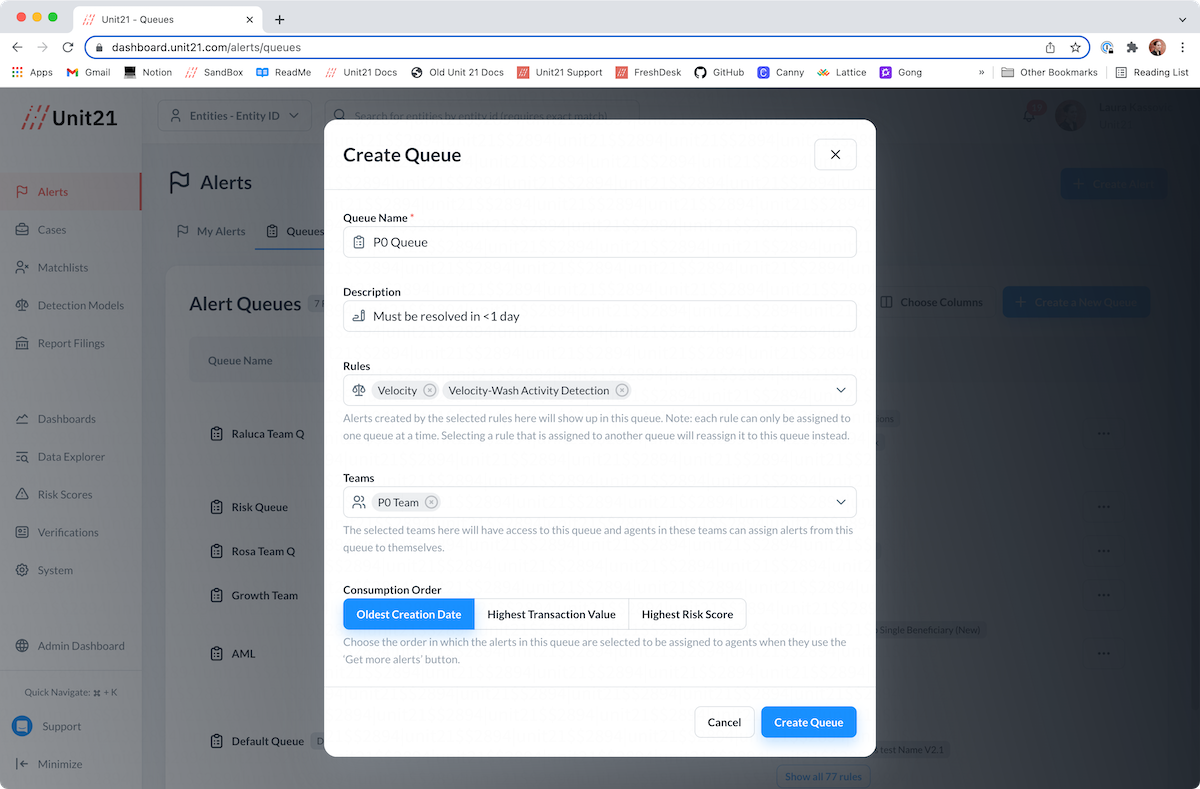
Task: Open options menu for AML queue
Action: point(1104,653)
